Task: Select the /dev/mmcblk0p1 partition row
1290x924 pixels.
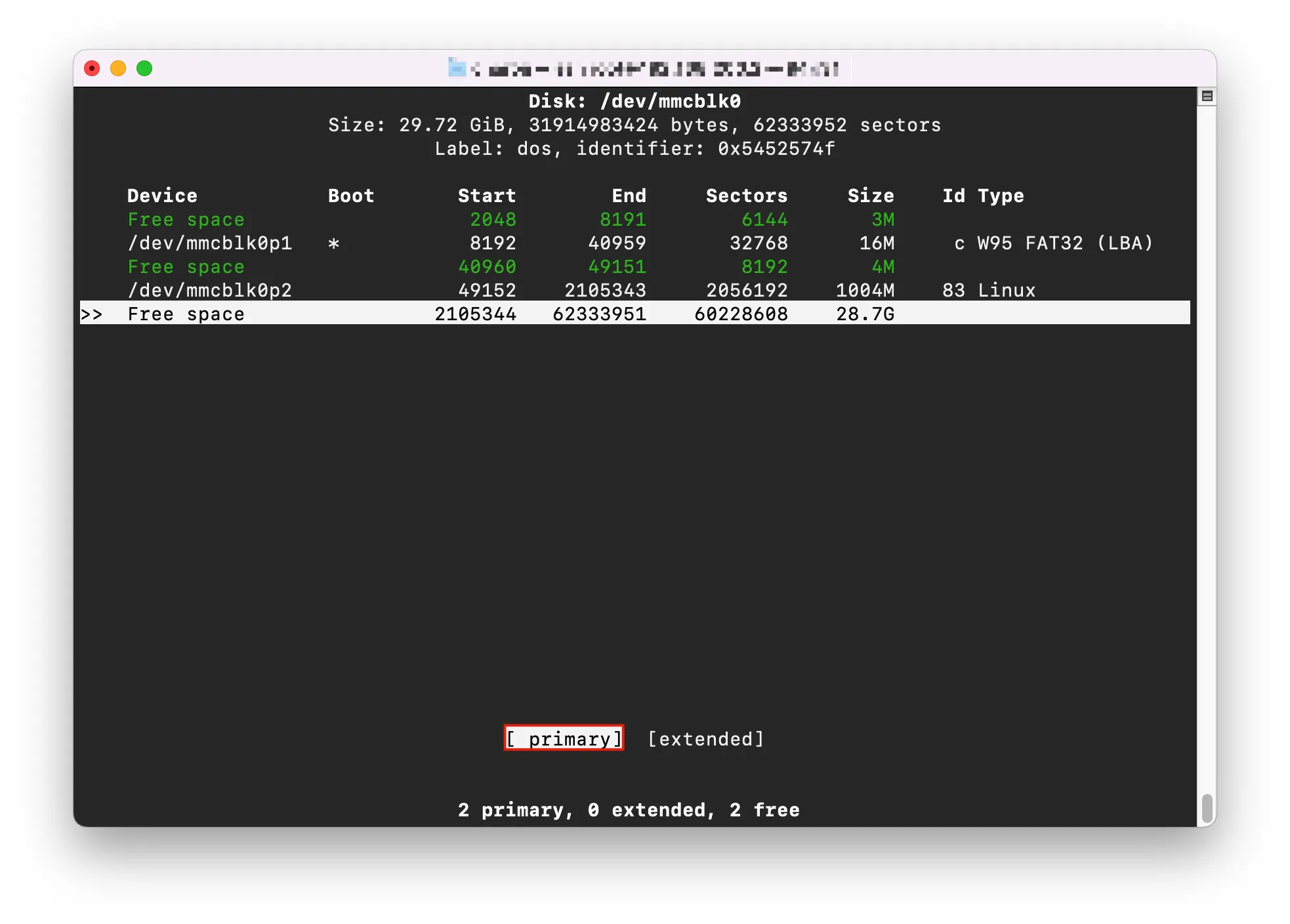Action: [635, 243]
